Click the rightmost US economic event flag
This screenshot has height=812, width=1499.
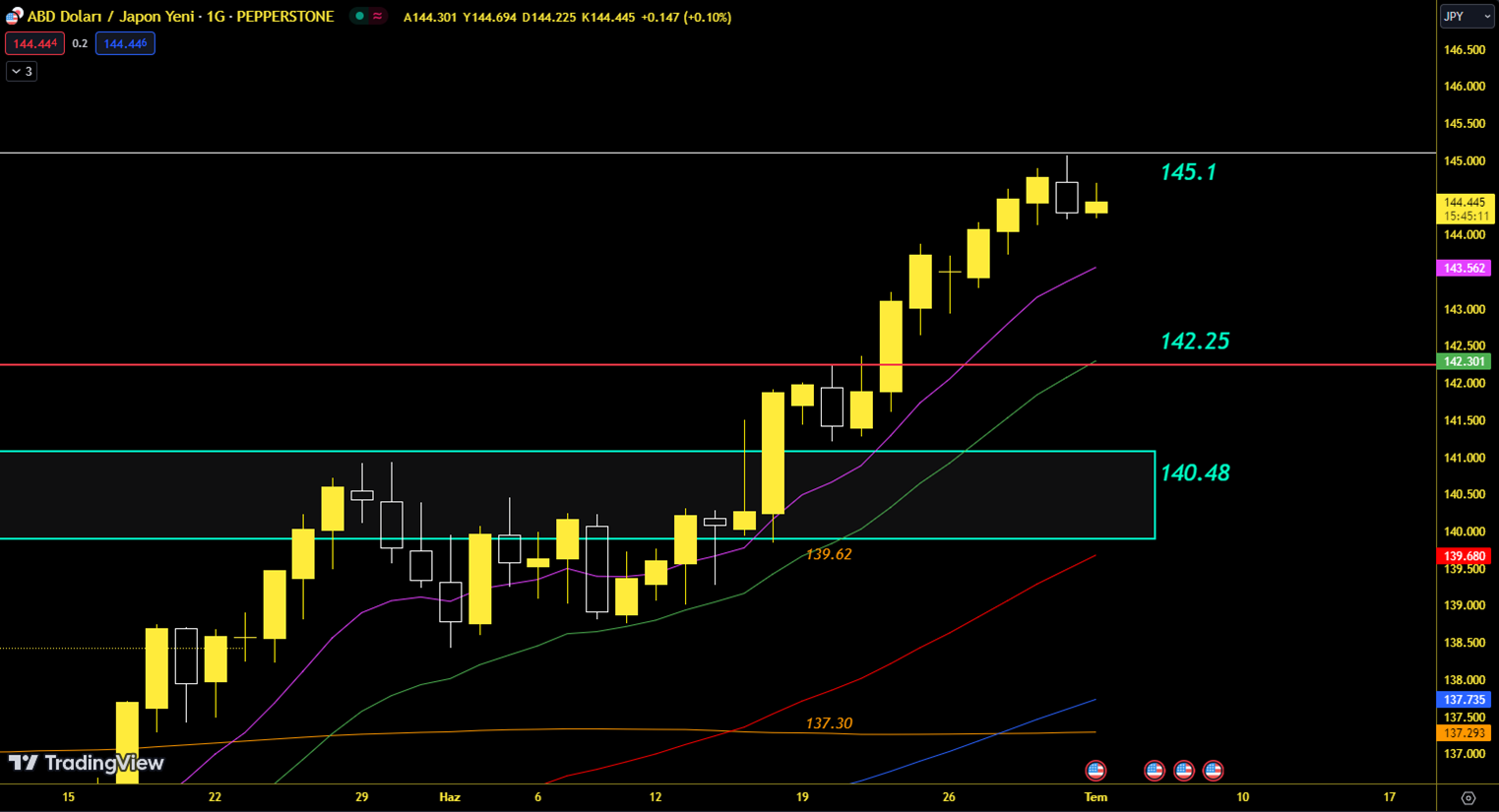click(x=1213, y=770)
